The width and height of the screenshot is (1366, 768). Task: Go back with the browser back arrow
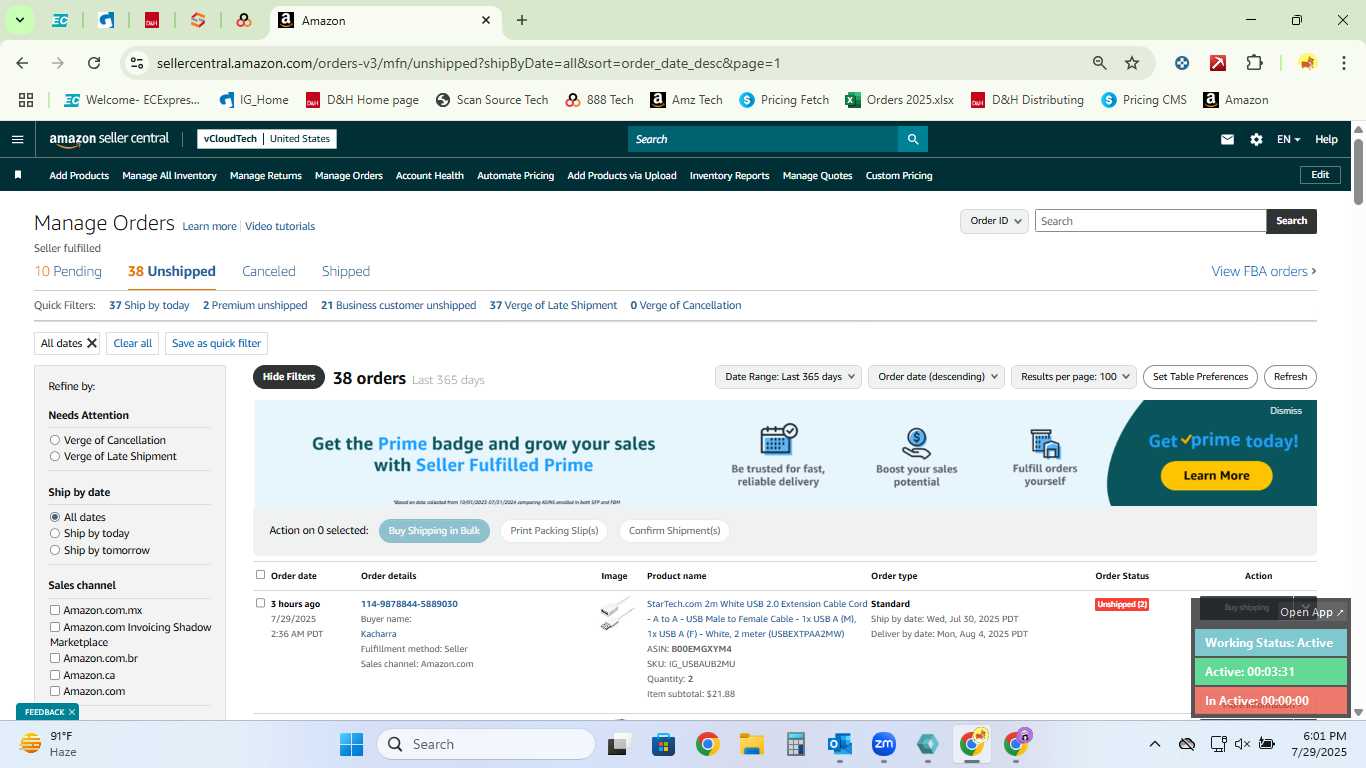tap(22, 63)
